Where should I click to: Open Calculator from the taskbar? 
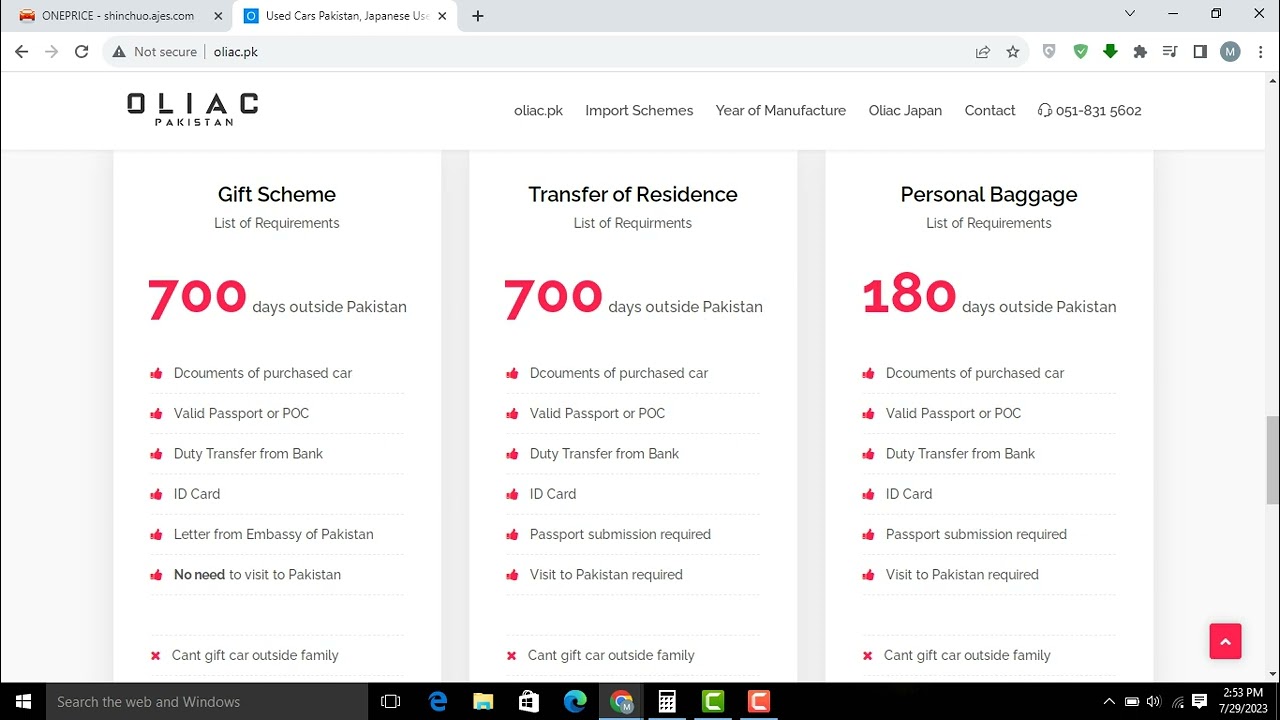pos(667,702)
